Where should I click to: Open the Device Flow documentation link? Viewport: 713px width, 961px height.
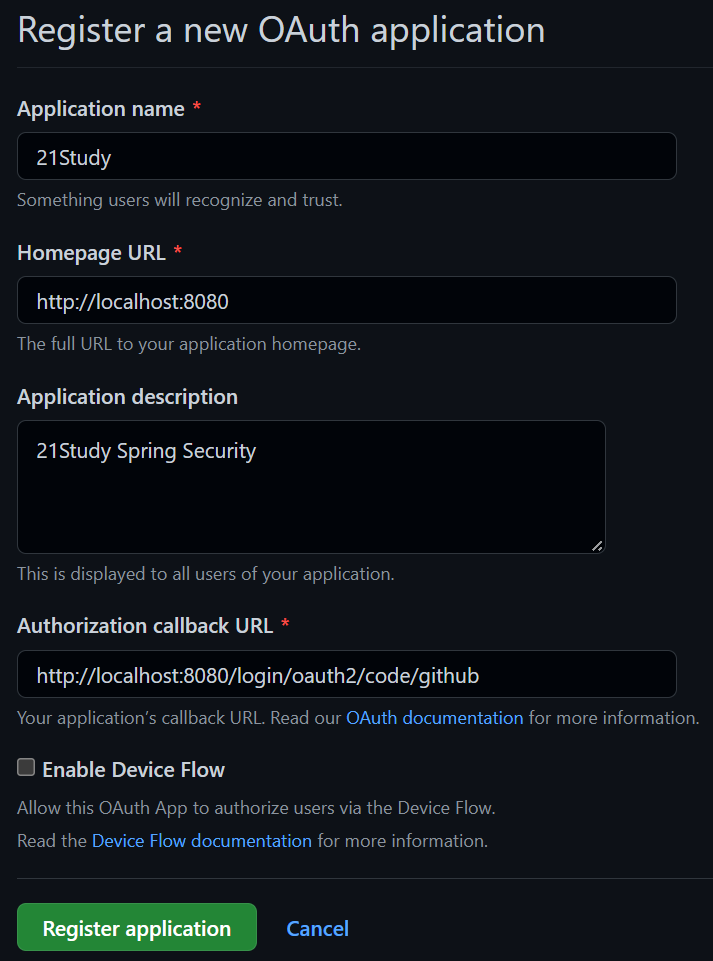click(x=201, y=840)
